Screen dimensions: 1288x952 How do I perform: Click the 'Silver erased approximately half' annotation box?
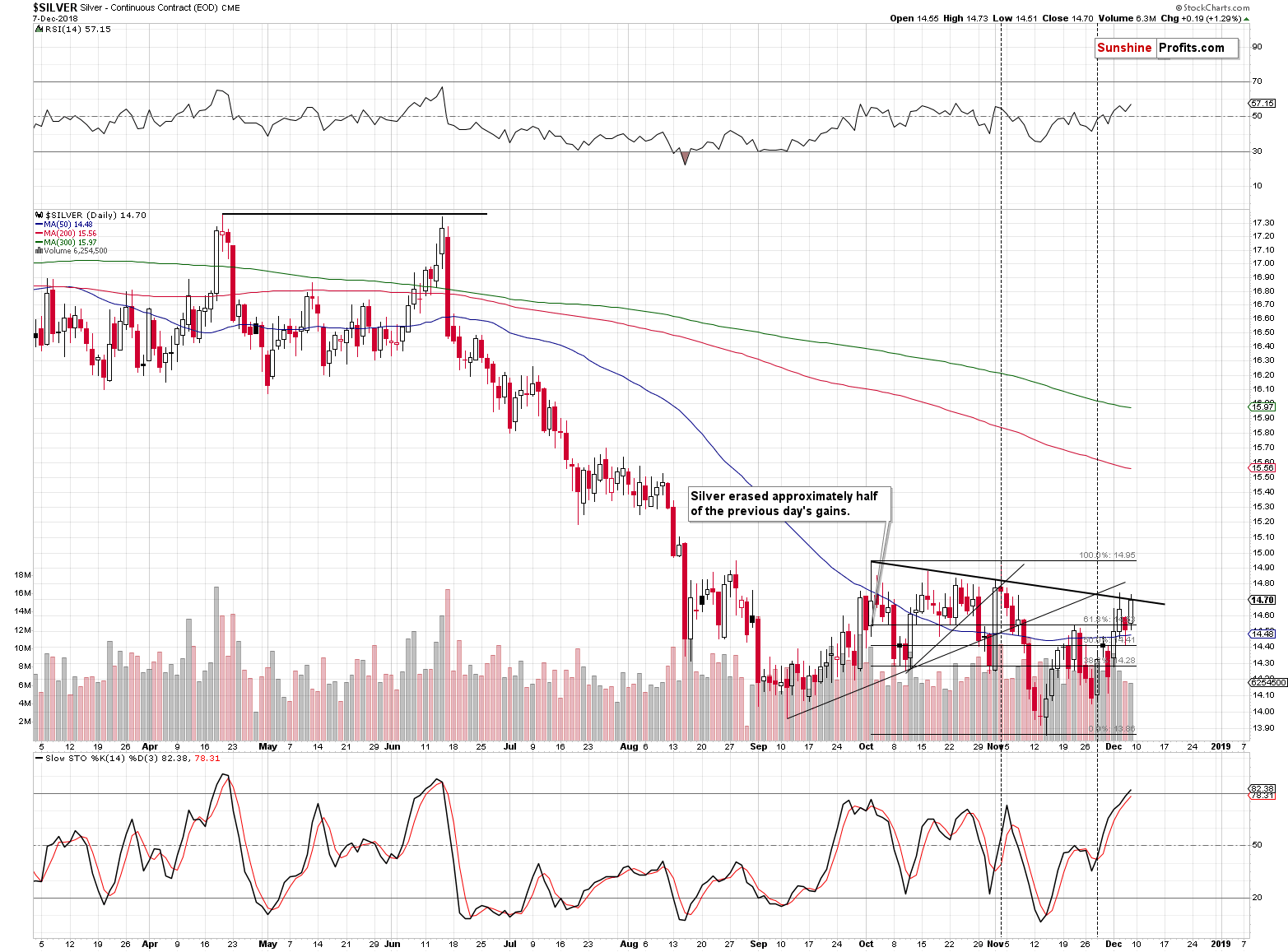[x=789, y=504]
